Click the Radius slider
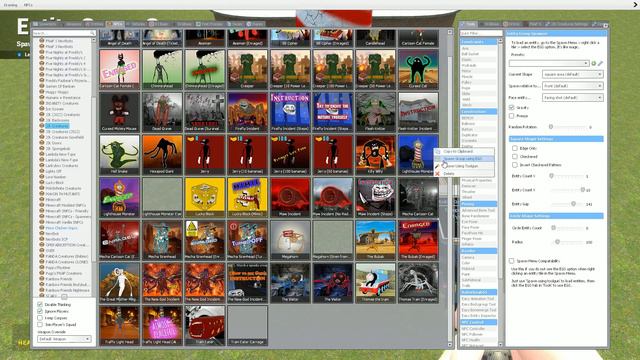The width and height of the screenshot is (640, 360). (567, 242)
